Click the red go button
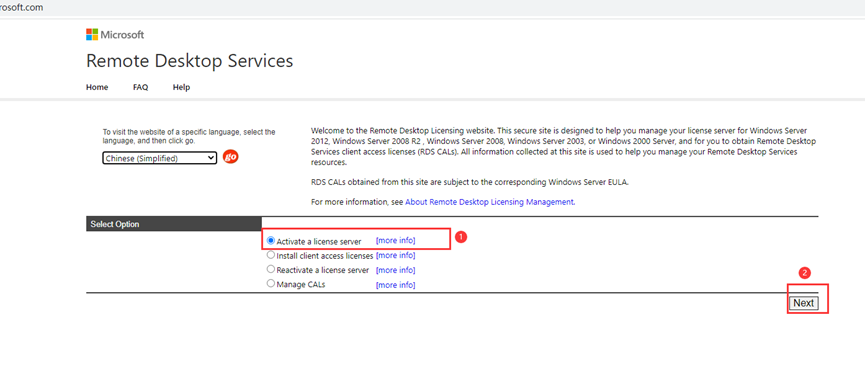This screenshot has height=379, width=865. coord(231,157)
